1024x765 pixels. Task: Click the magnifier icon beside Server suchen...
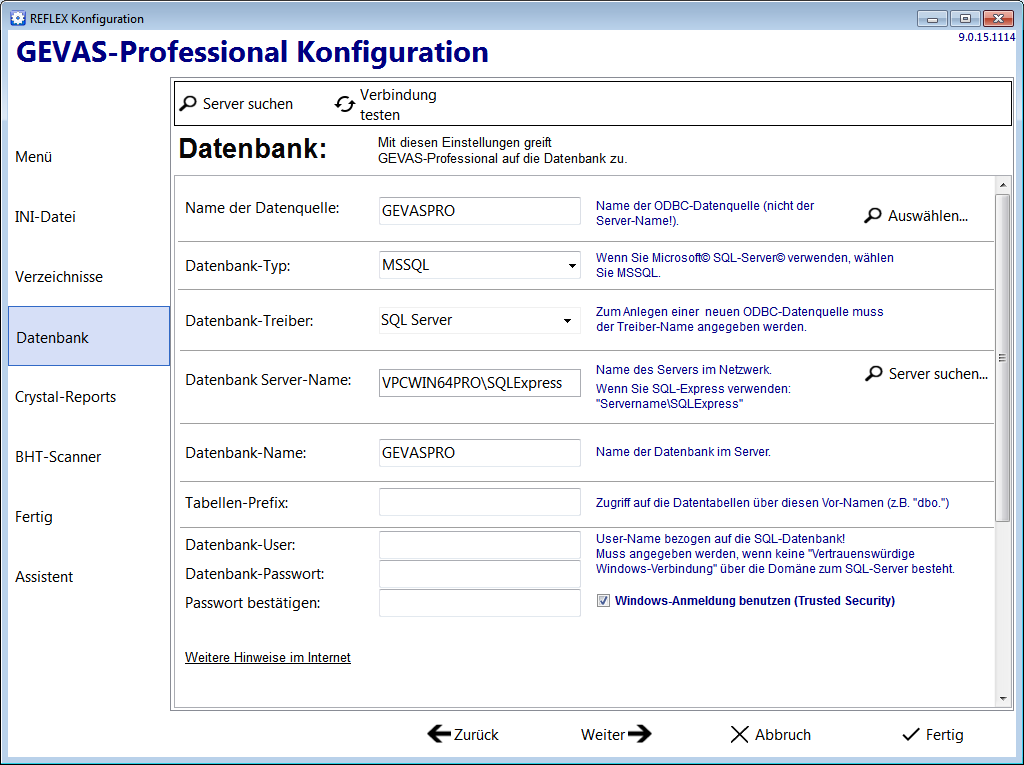(873, 374)
